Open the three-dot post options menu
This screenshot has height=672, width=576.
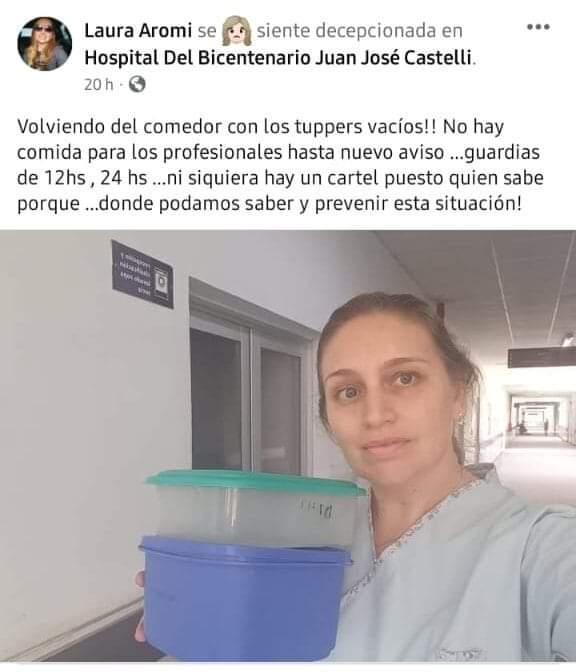click(538, 27)
